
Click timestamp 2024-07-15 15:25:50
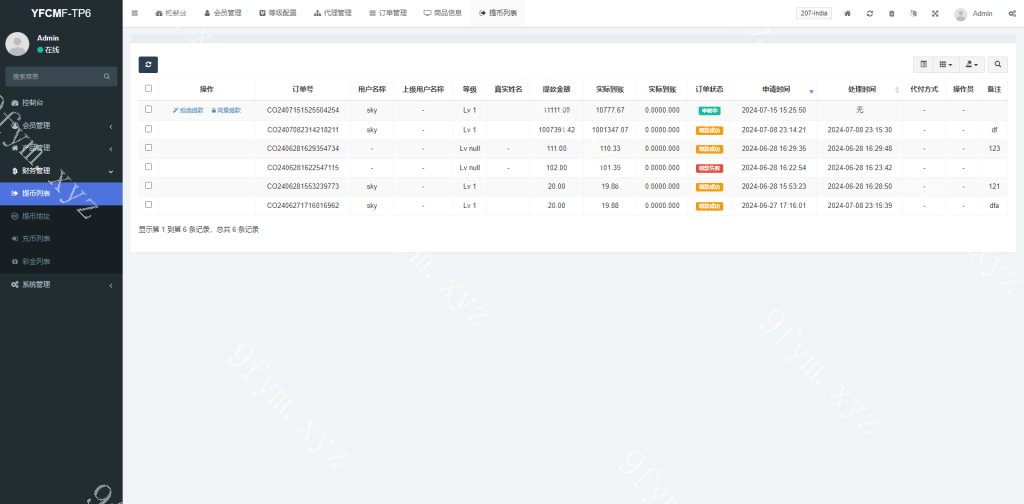(773, 111)
